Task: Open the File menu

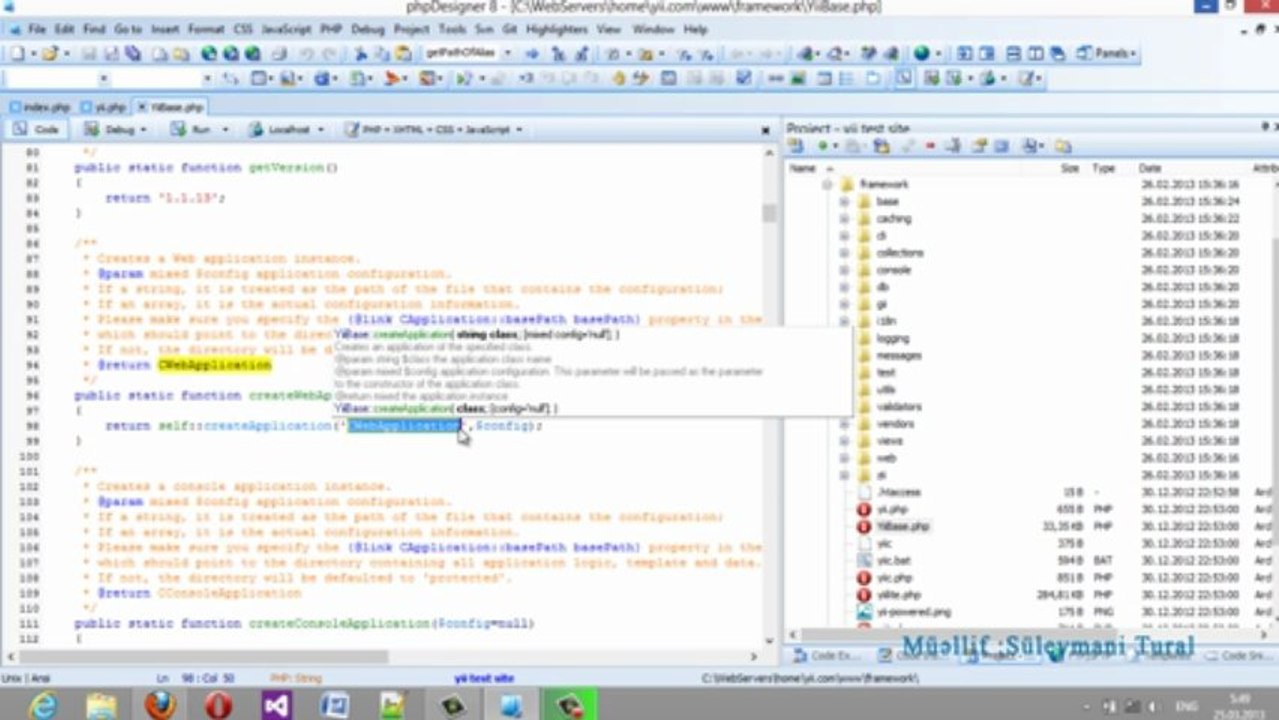Action: 37,29
